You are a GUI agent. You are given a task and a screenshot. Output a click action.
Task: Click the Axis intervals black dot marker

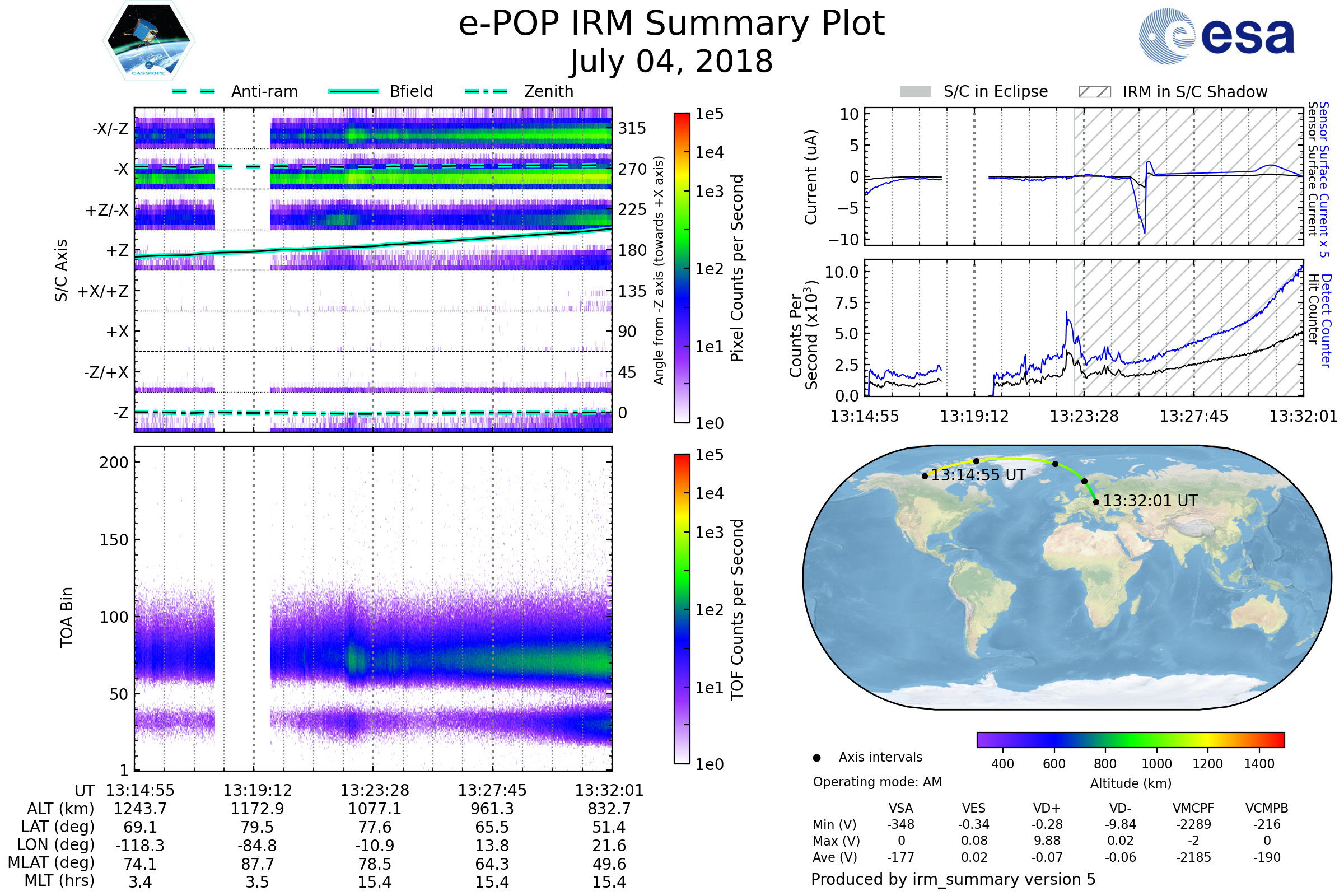click(816, 758)
